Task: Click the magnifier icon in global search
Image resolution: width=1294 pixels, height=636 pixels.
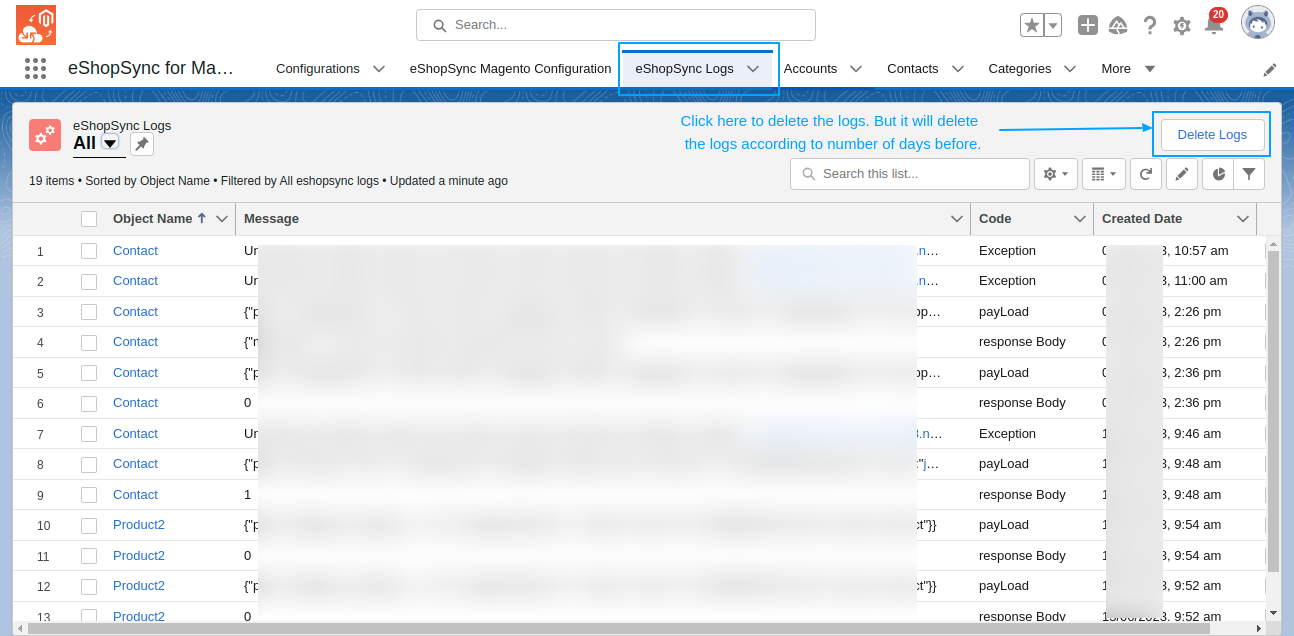Action: (x=439, y=25)
